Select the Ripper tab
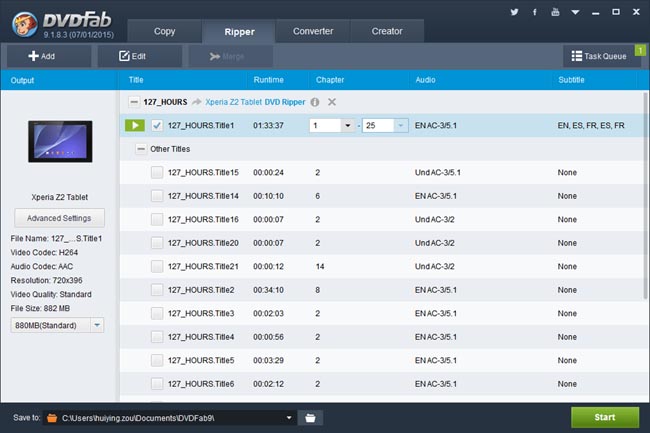Image resolution: width=650 pixels, height=433 pixels. pos(239,31)
